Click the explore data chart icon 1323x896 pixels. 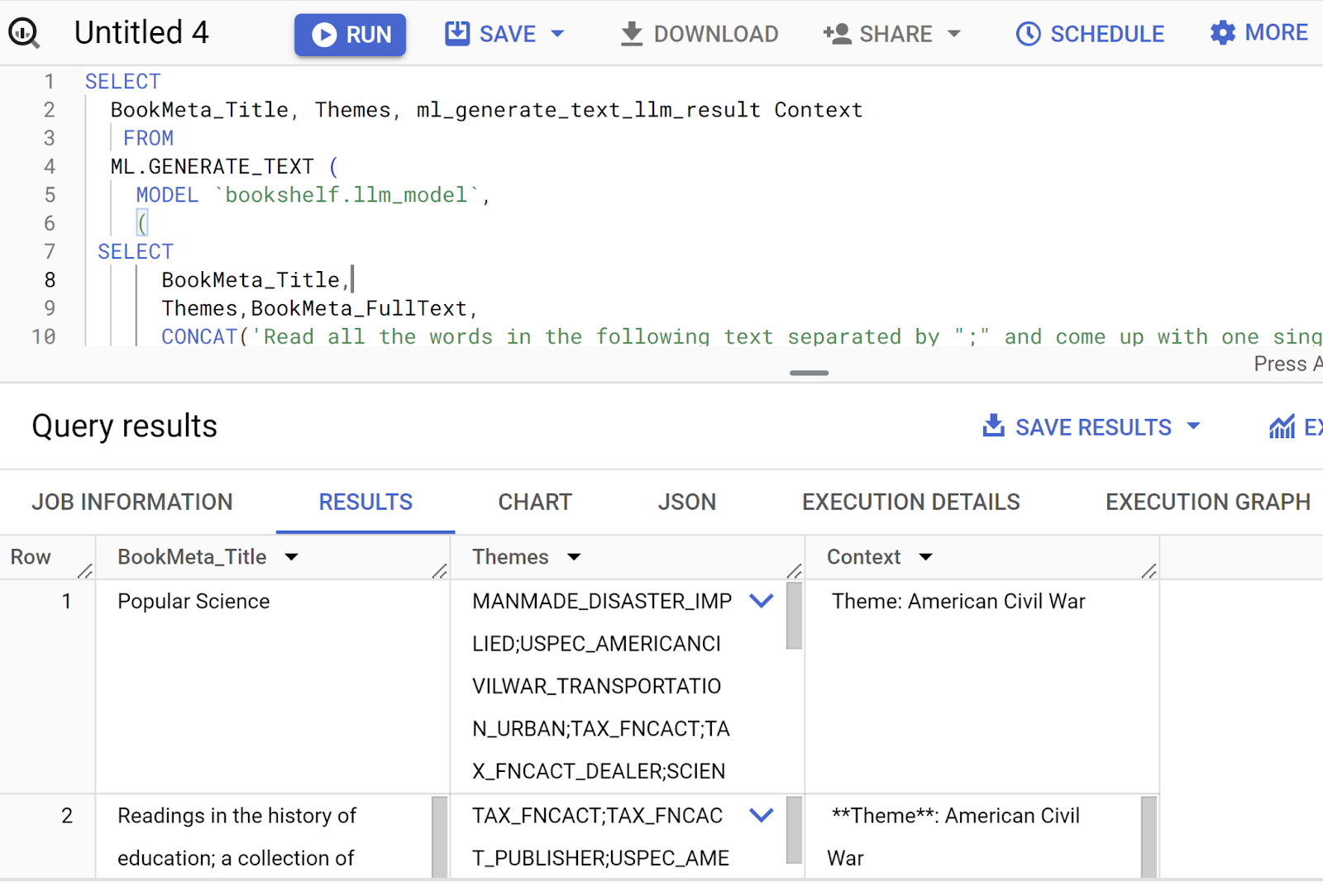1282,427
